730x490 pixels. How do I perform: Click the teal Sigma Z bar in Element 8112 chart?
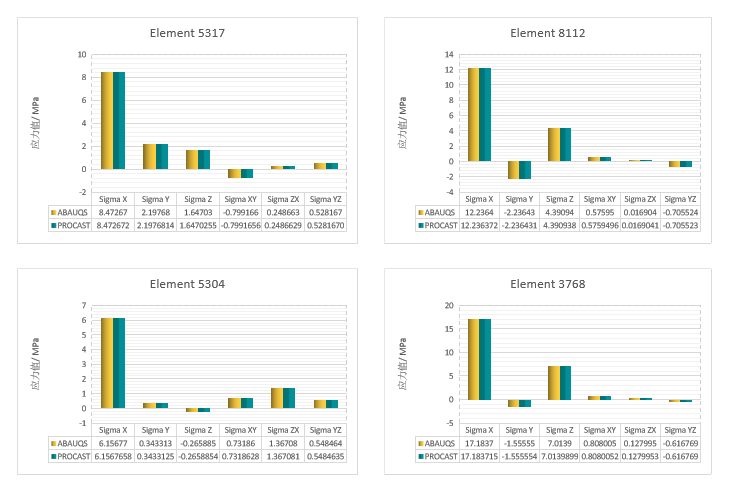[565, 144]
